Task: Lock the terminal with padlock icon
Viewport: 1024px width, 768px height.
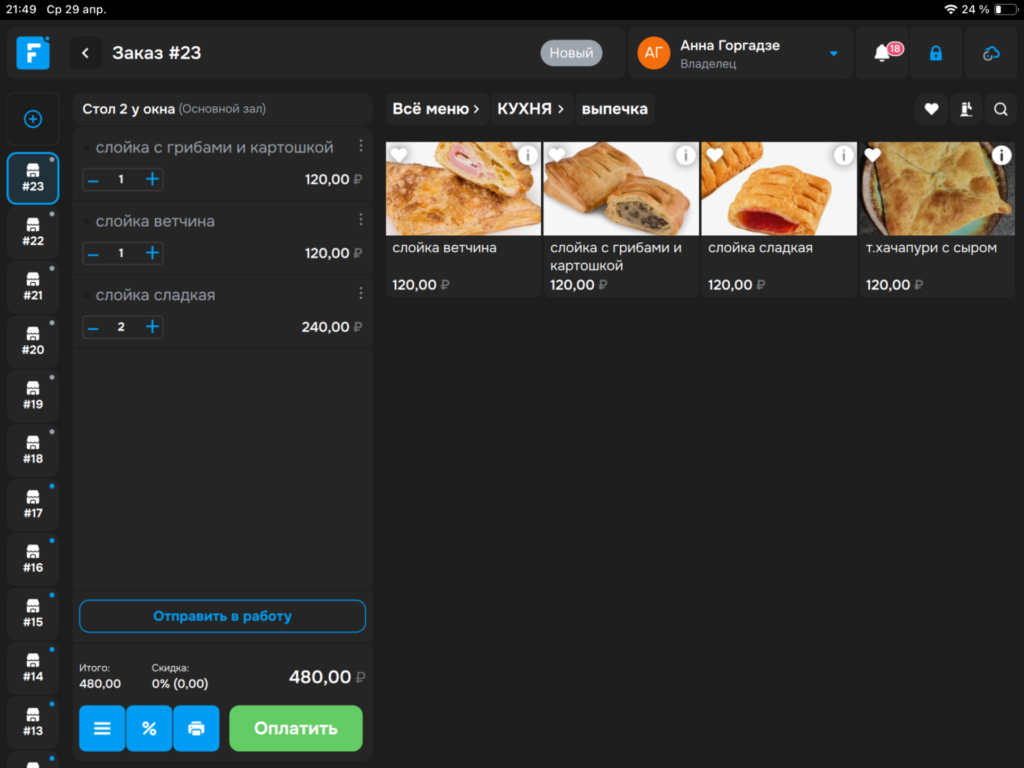Action: [936, 53]
